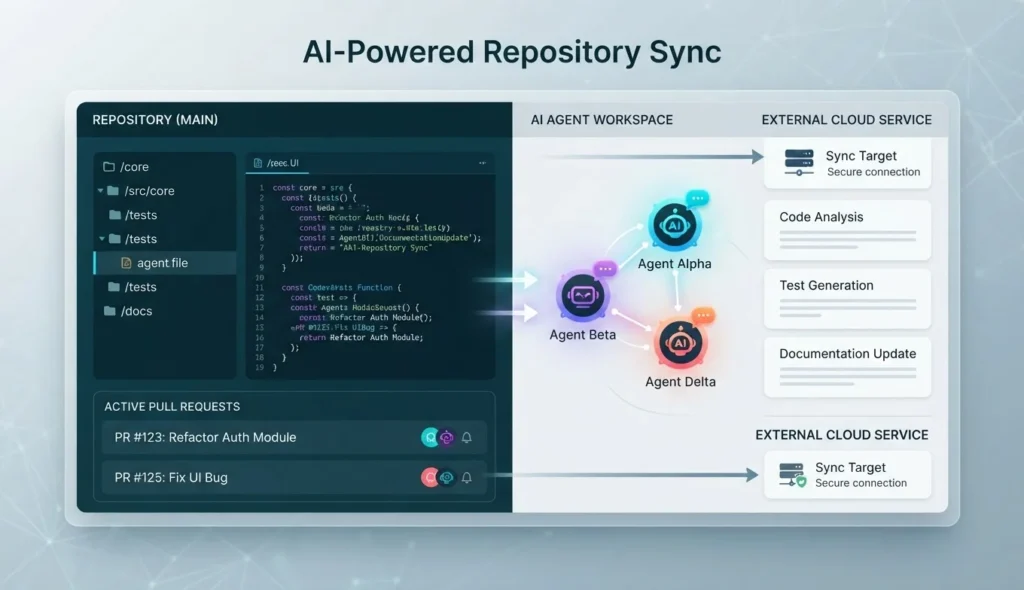Open the Documentation Update card
The image size is (1024, 590).
coord(847,367)
